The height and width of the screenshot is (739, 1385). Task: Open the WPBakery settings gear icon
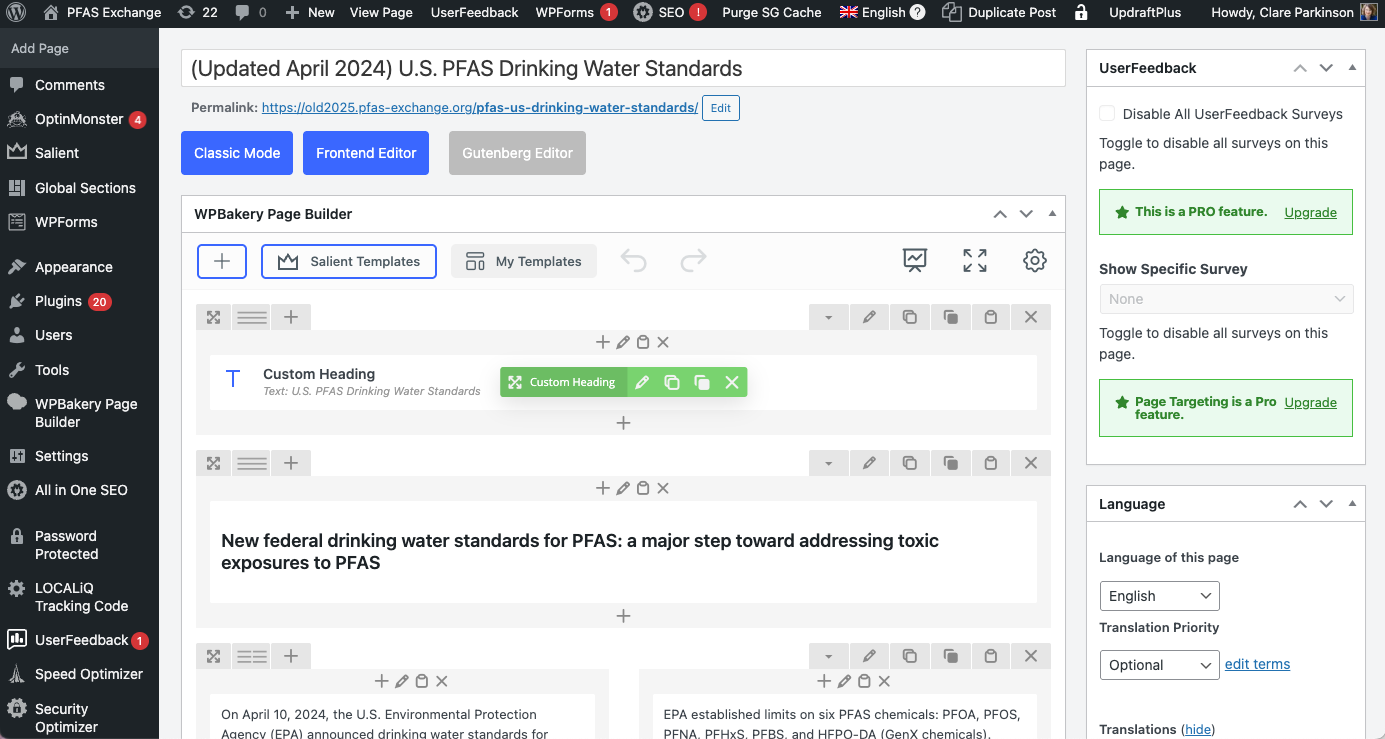click(1034, 261)
